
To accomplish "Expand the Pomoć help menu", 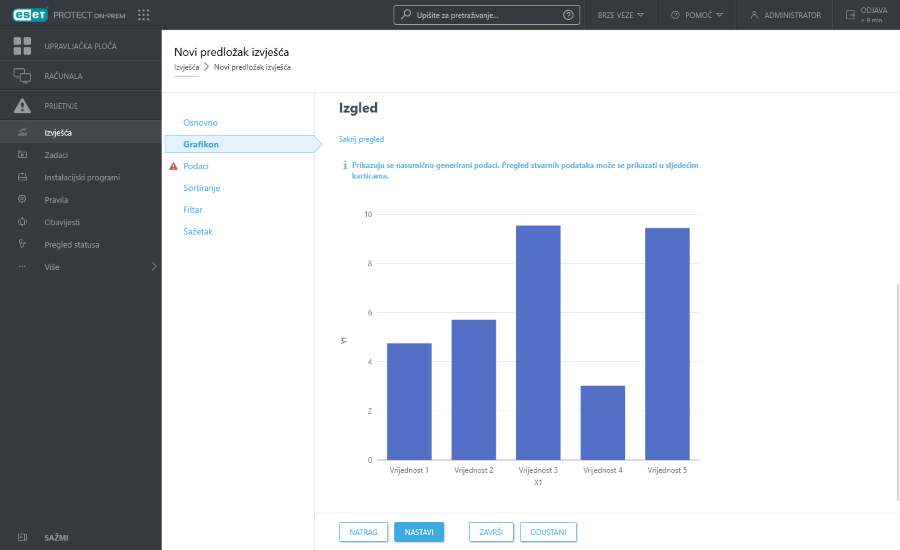I will point(697,15).
